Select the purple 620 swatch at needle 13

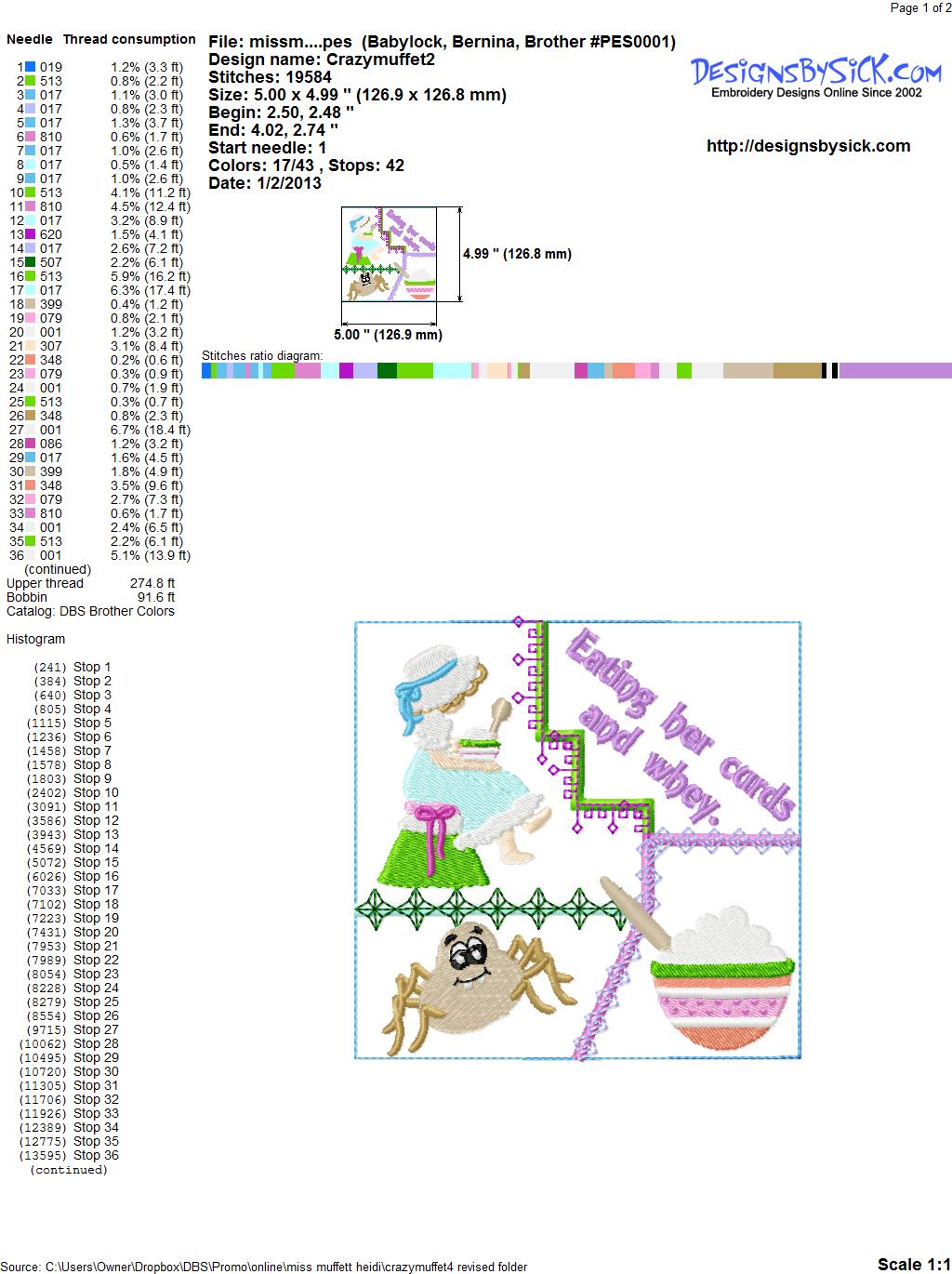[x=31, y=234]
